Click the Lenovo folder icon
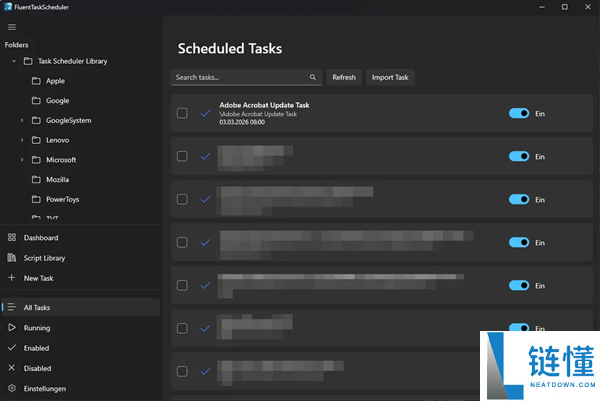The width and height of the screenshot is (600, 401). pos(36,140)
